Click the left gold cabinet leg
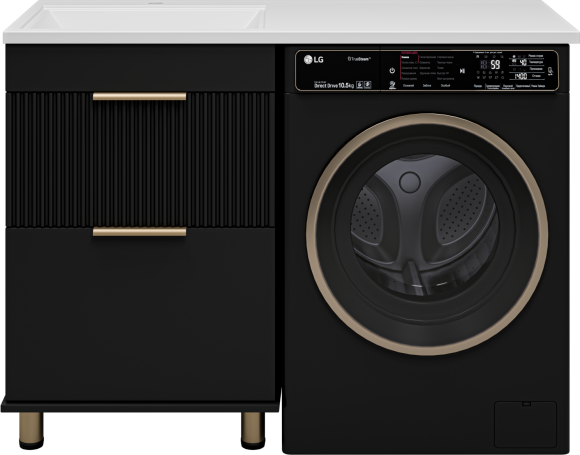The image size is (580, 455). tap(31, 430)
